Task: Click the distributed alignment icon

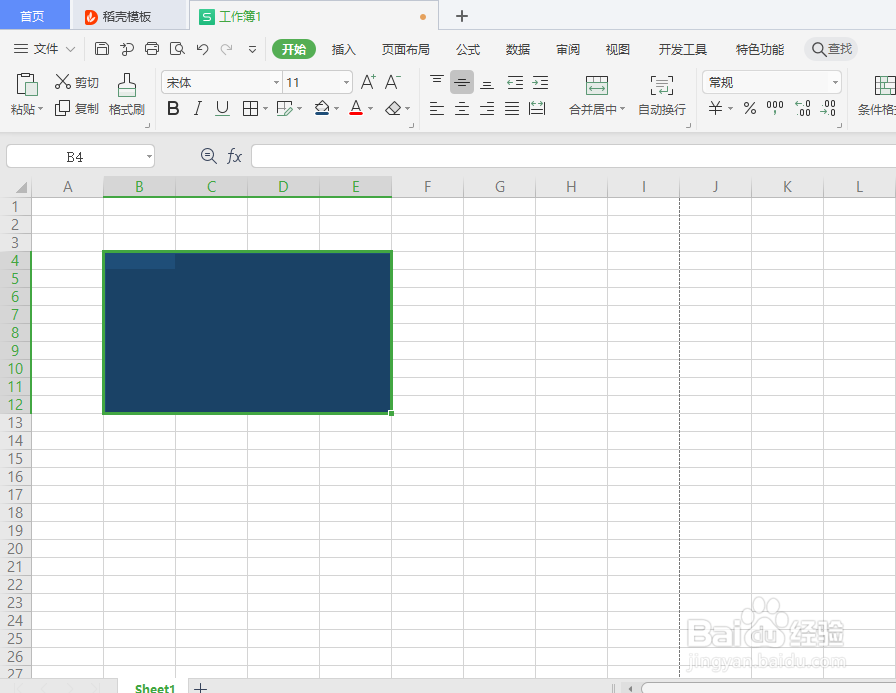Action: click(x=537, y=108)
